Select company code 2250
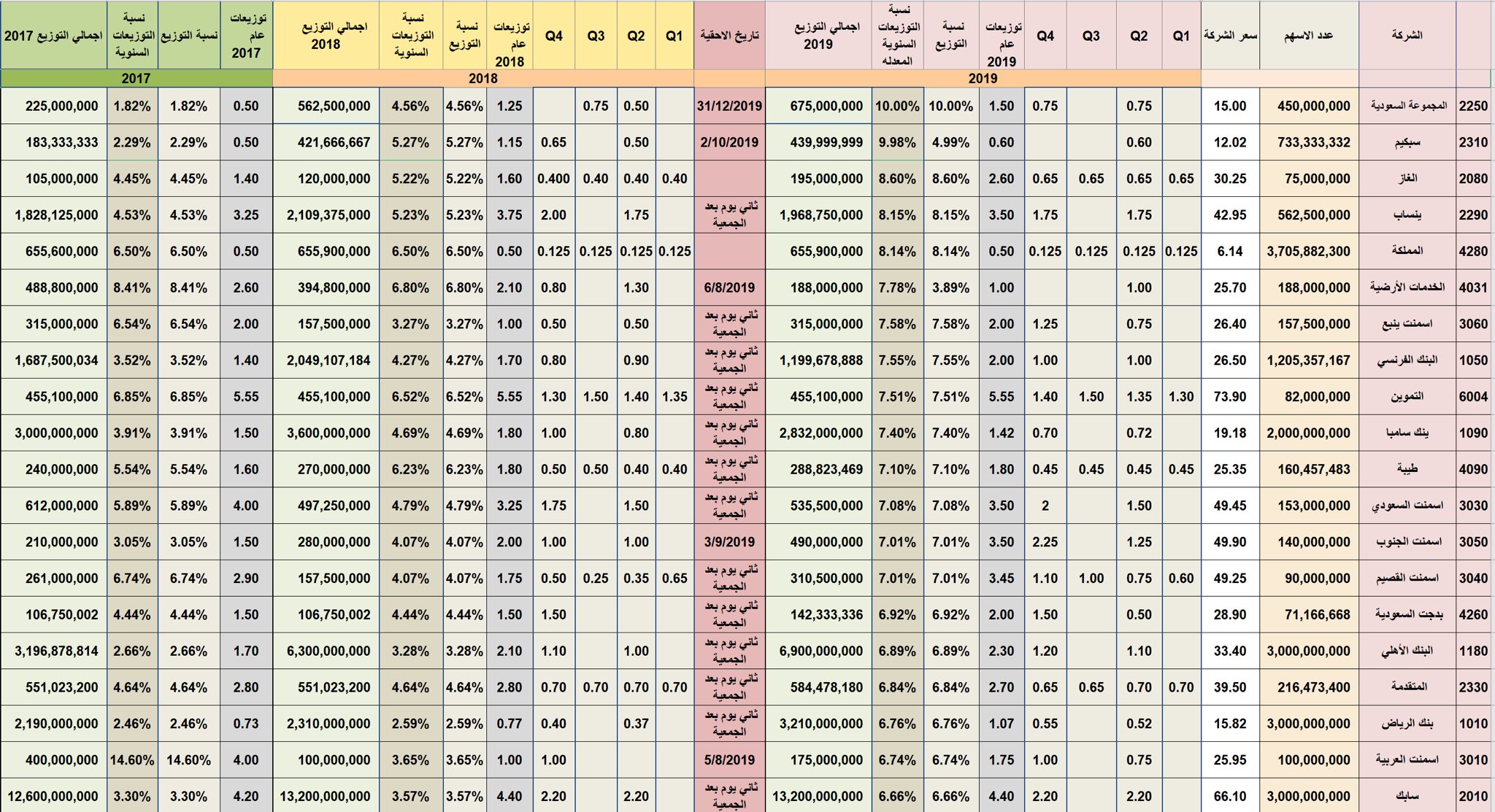The image size is (1495, 812). [1473, 106]
